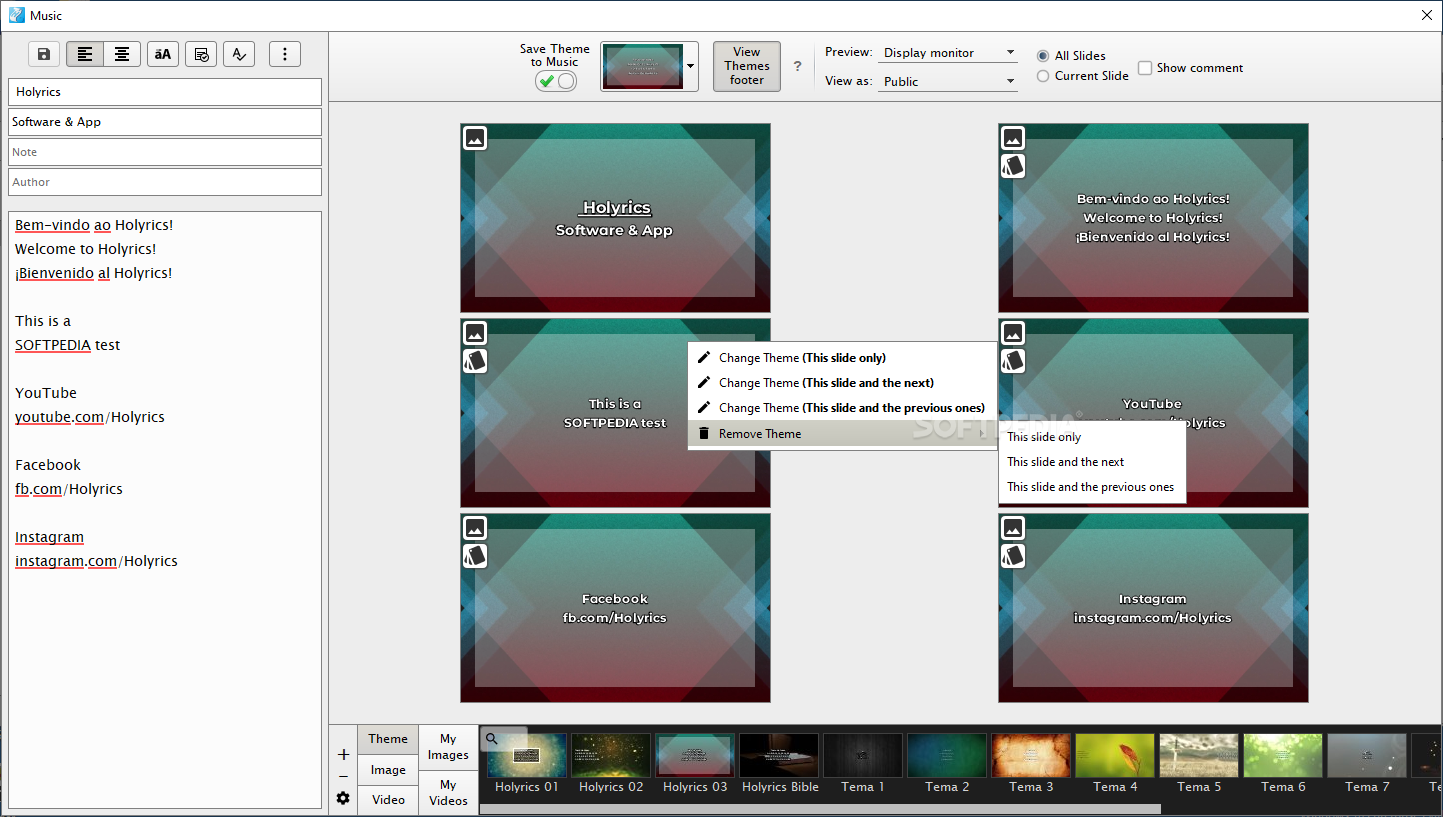Pick submenu item This slide only
This screenshot has height=817, width=1443.
pos(1092,437)
